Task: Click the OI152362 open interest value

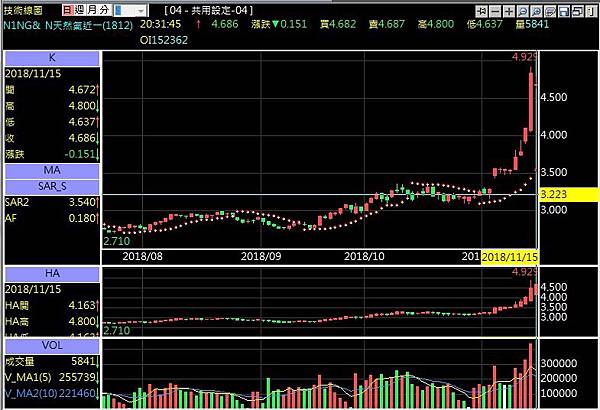Action: 164,40
